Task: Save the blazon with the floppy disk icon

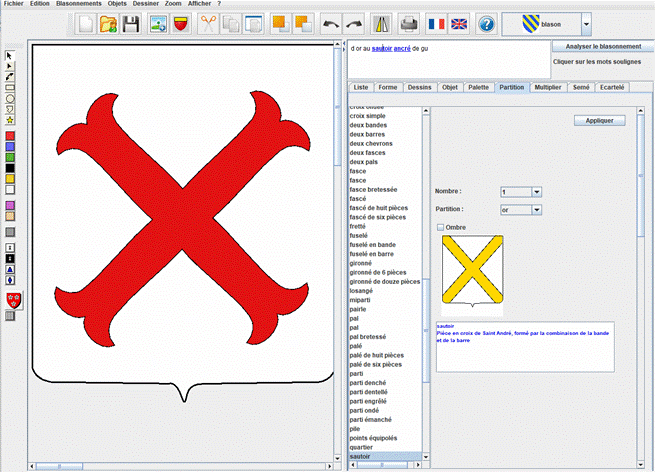Action: [131, 23]
